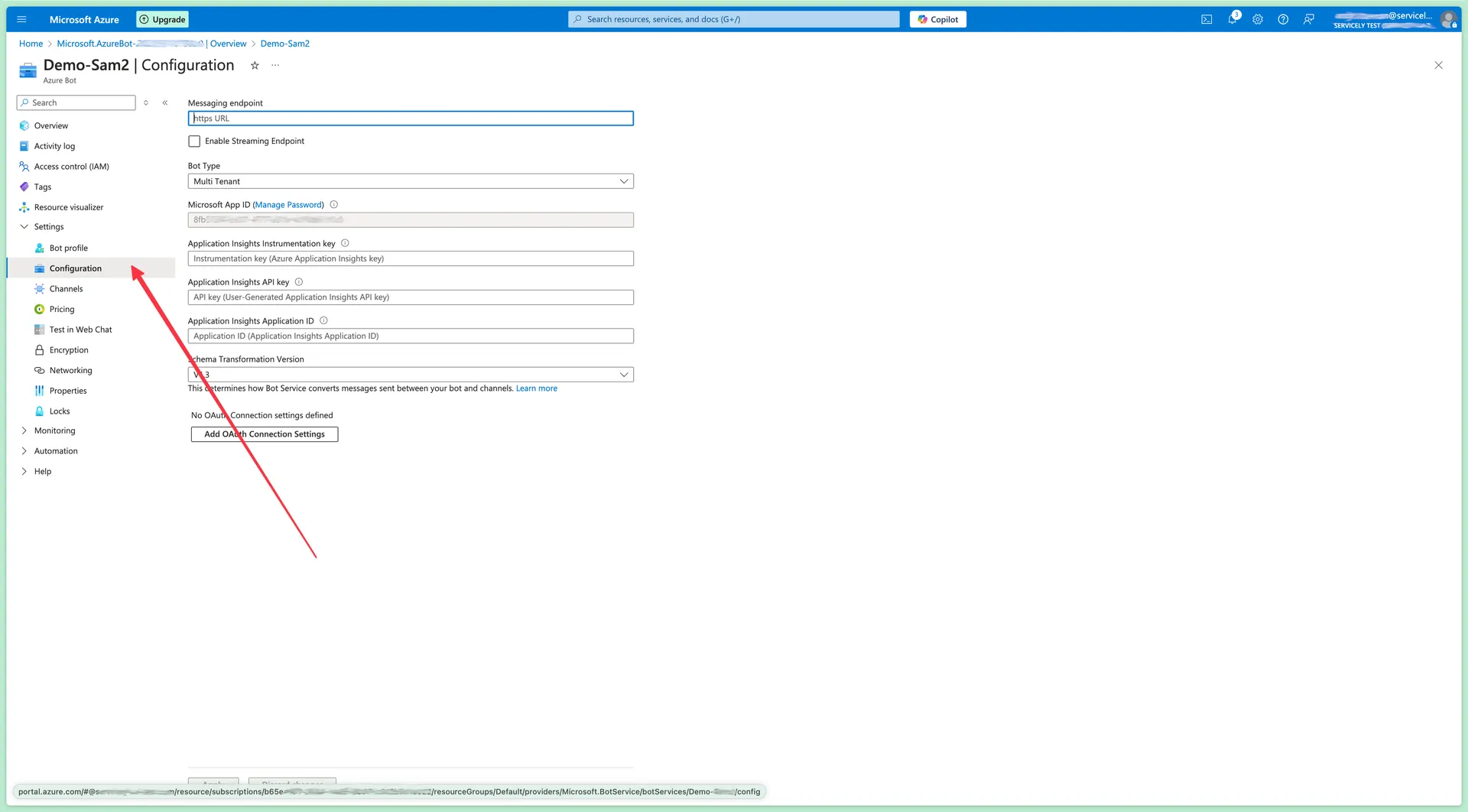The image size is (1468, 812).
Task: Expand the Help section
Action: (x=24, y=472)
